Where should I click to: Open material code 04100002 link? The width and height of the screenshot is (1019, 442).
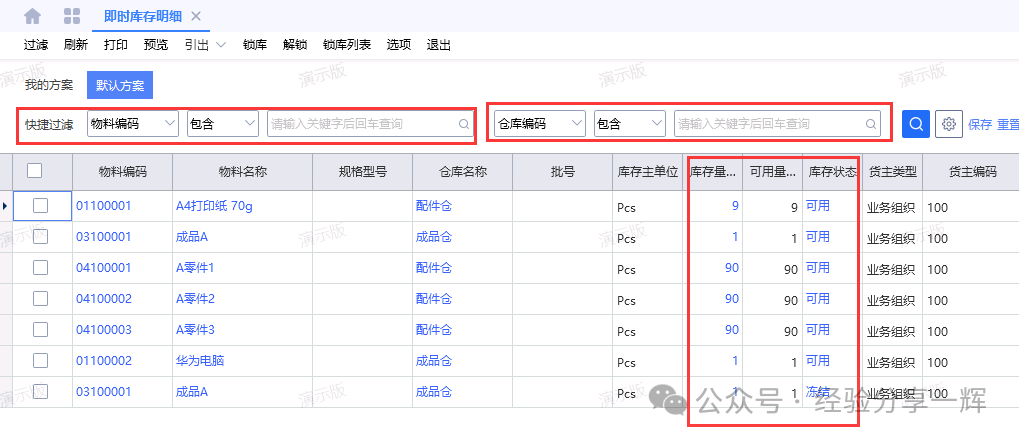(x=104, y=299)
